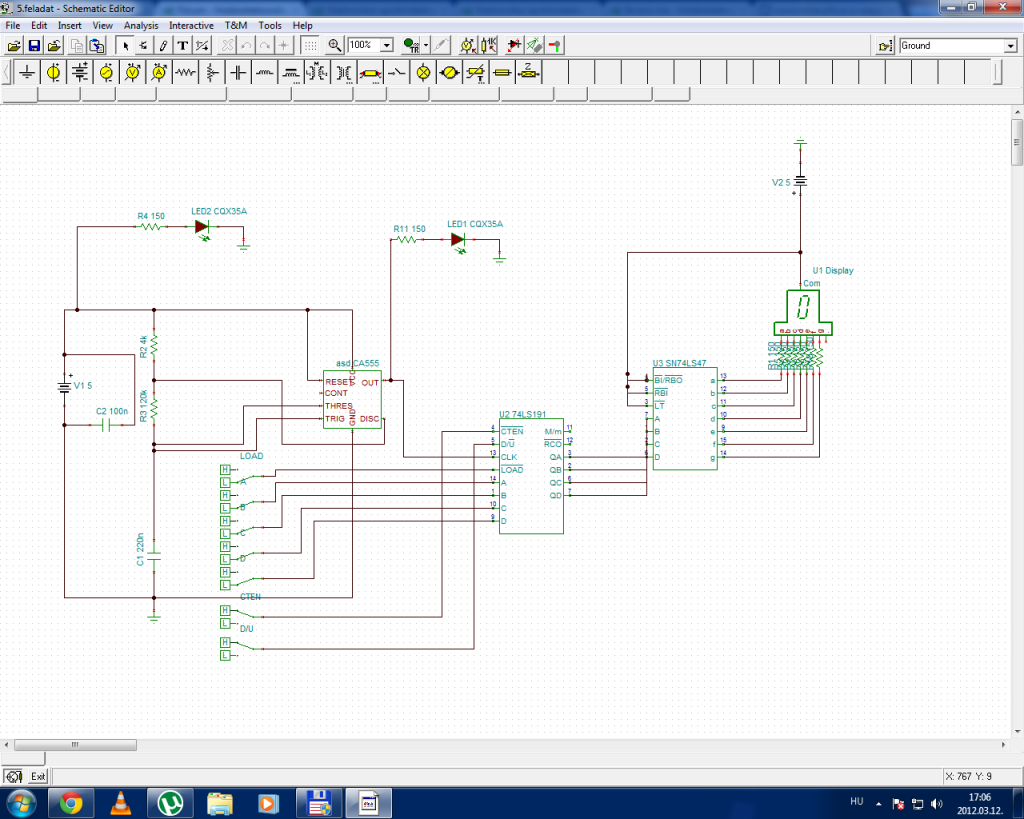Click the Open file toolbar icon

point(14,46)
